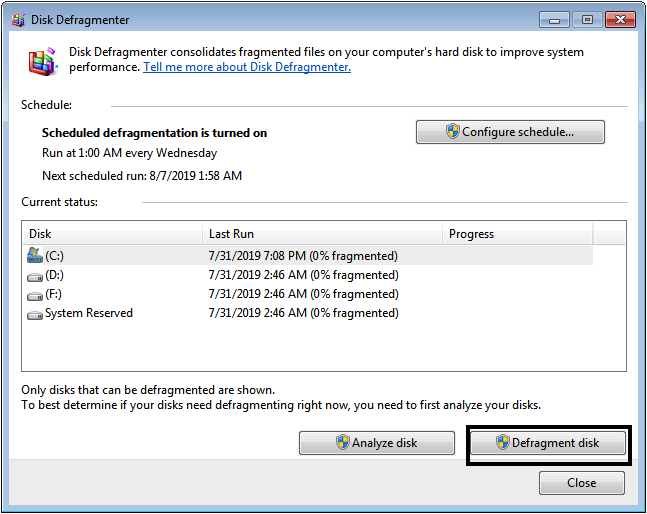
Task: Minimize the Disk Defragmenter window
Action: point(556,19)
